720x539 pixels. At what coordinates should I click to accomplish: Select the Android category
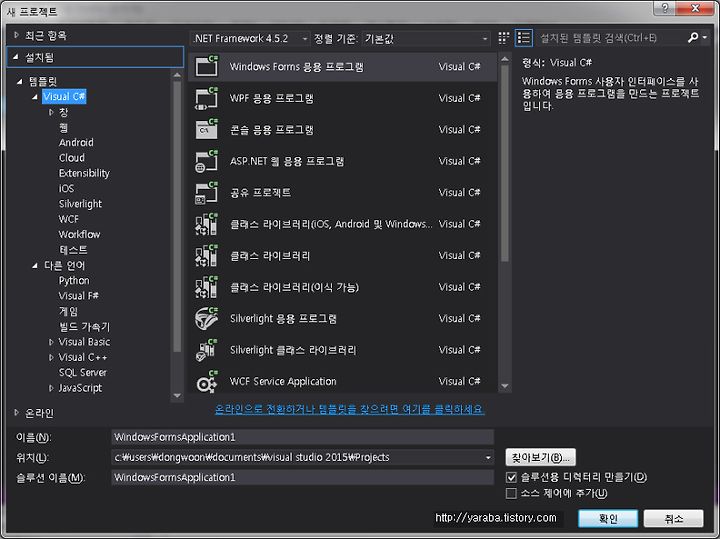pos(76,142)
